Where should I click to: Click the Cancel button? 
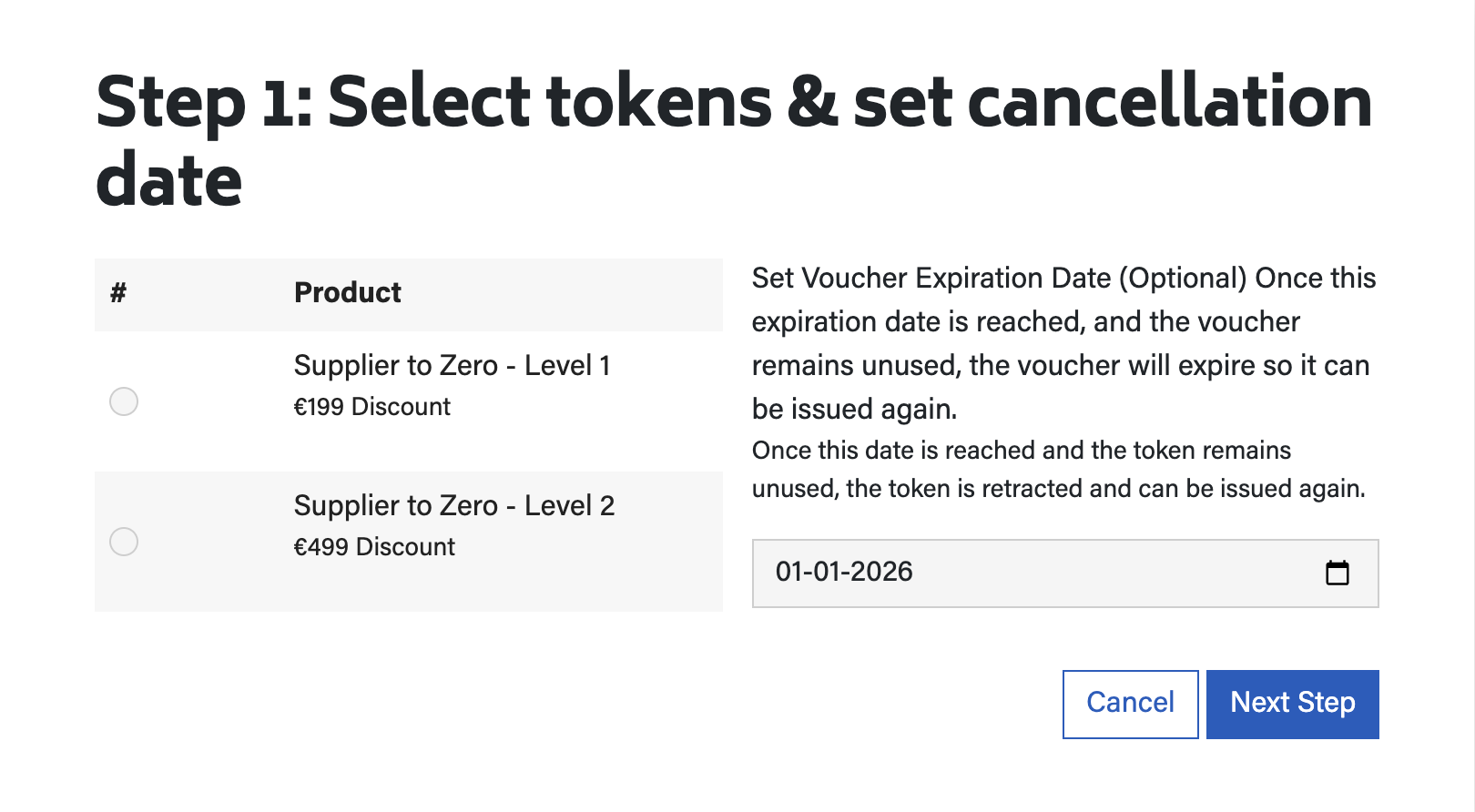[x=1130, y=704]
